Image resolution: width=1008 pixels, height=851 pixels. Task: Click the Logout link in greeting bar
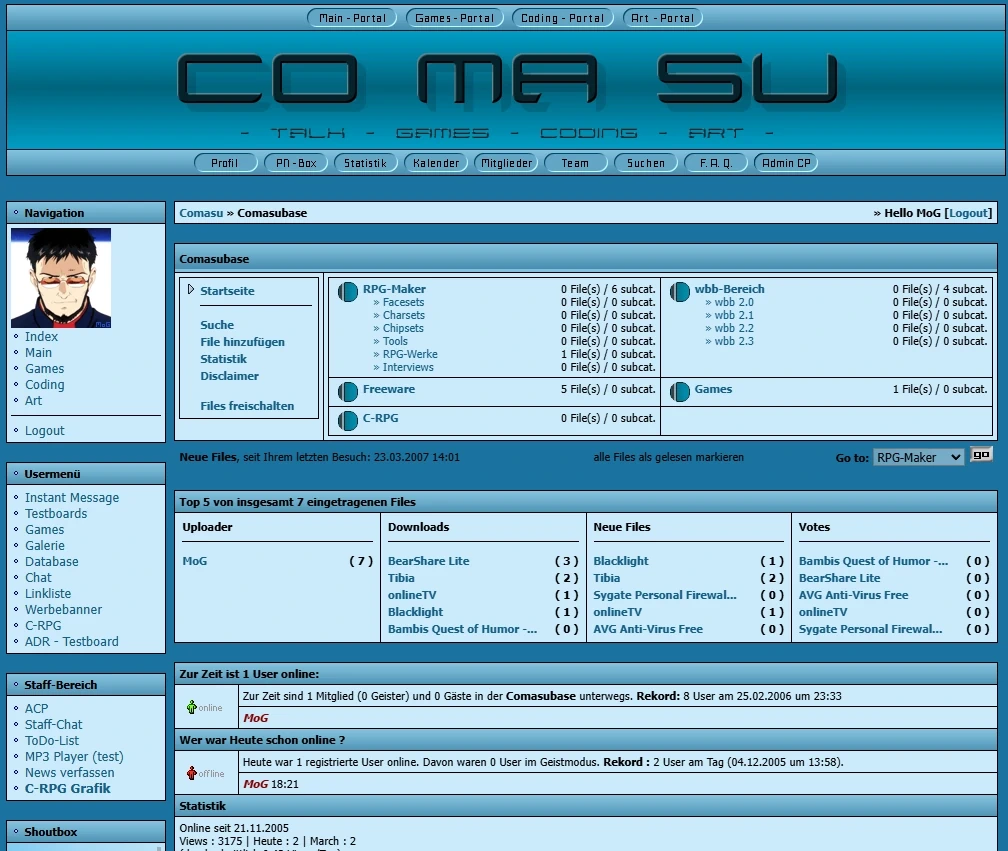[968, 213]
